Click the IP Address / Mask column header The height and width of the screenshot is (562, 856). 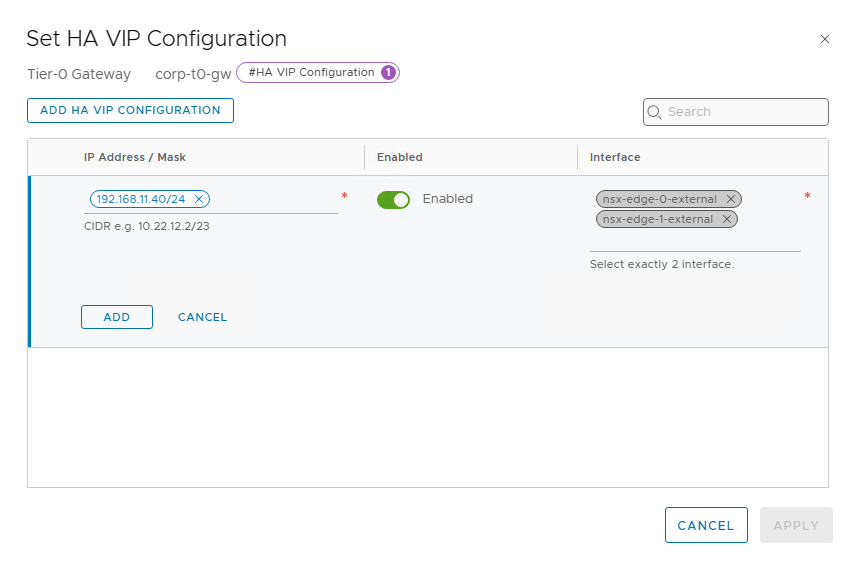(x=135, y=157)
